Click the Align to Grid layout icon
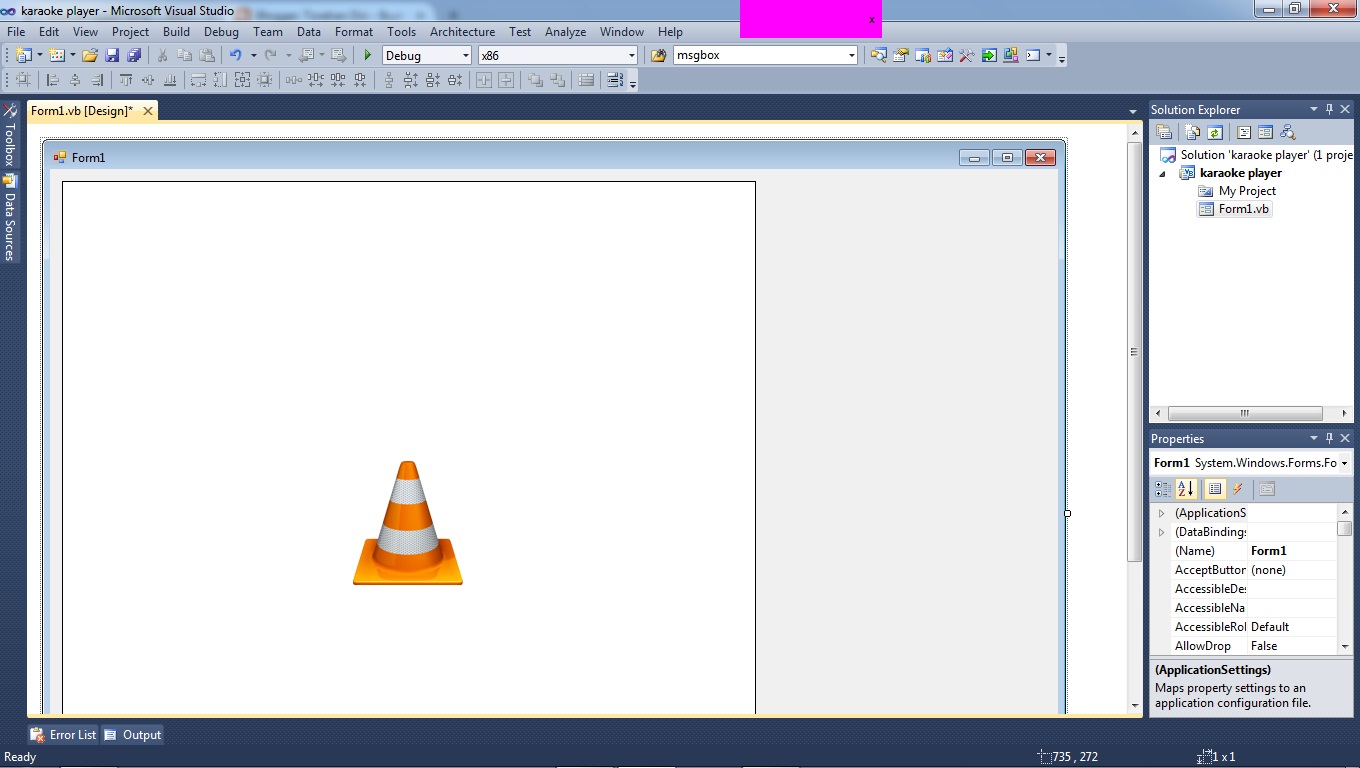1360x768 pixels. click(23, 80)
